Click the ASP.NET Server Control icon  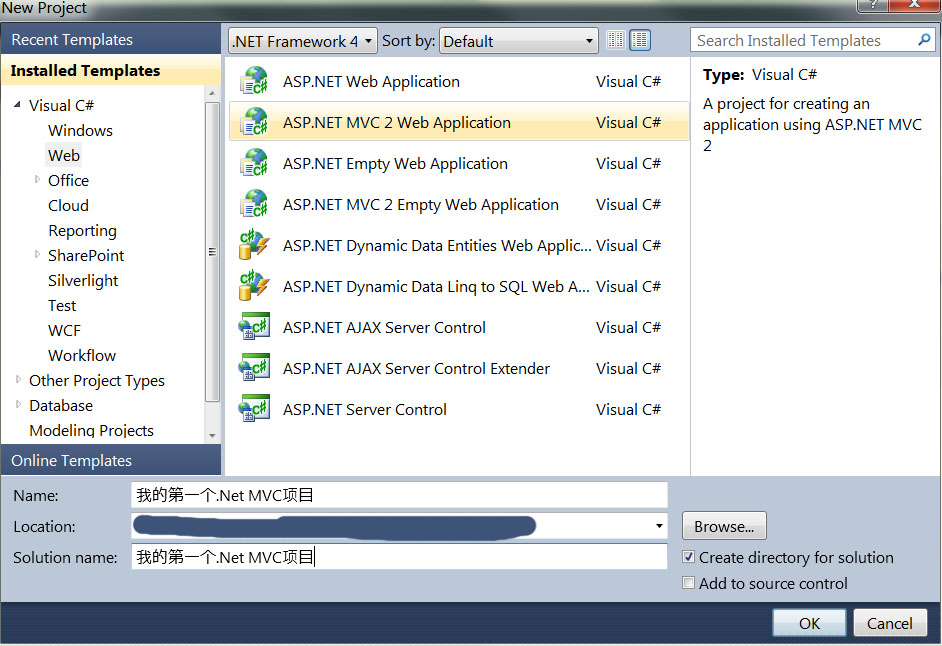[x=254, y=409]
